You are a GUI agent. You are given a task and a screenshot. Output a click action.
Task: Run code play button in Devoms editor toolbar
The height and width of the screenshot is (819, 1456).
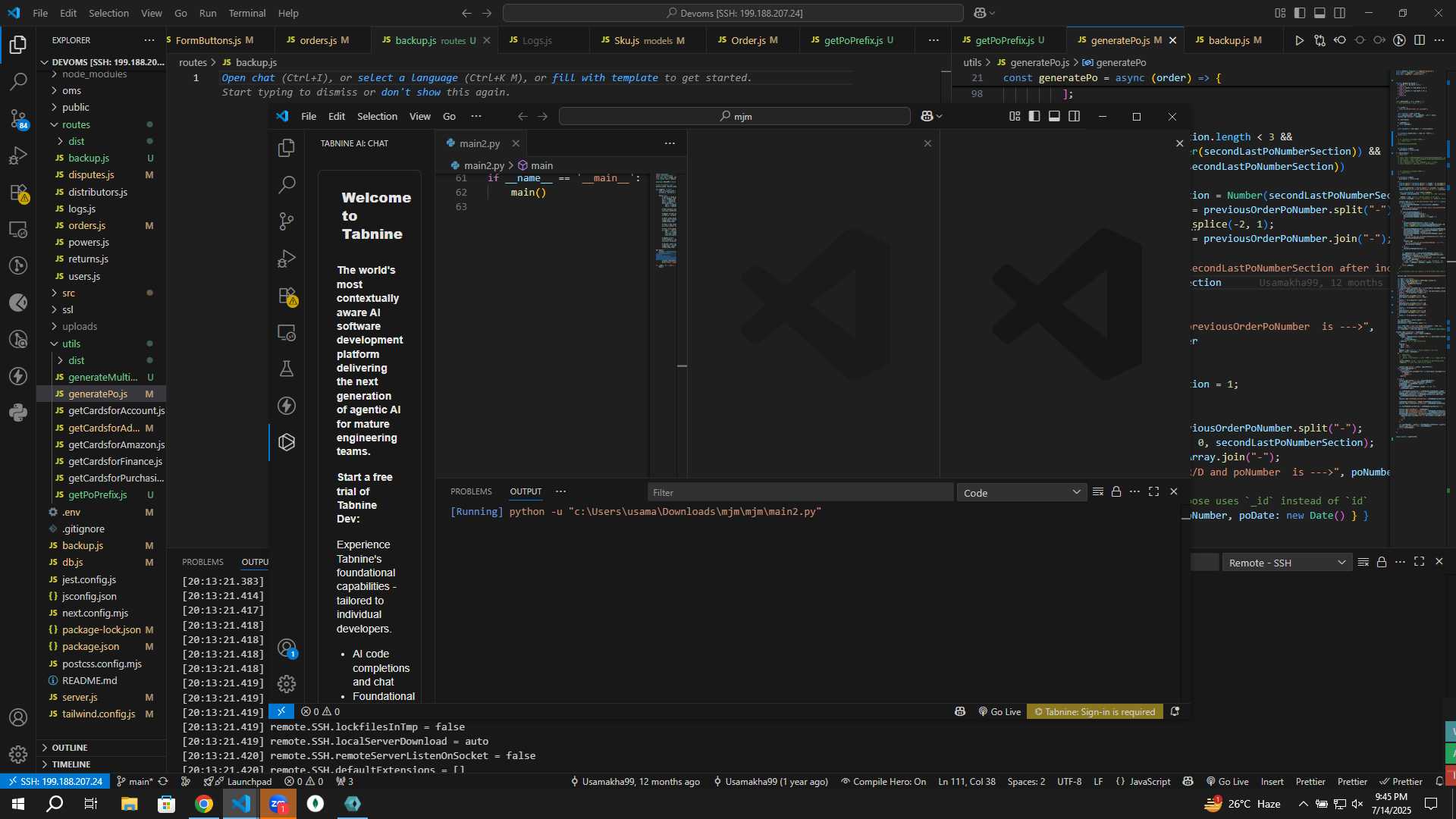pyautogui.click(x=1299, y=40)
